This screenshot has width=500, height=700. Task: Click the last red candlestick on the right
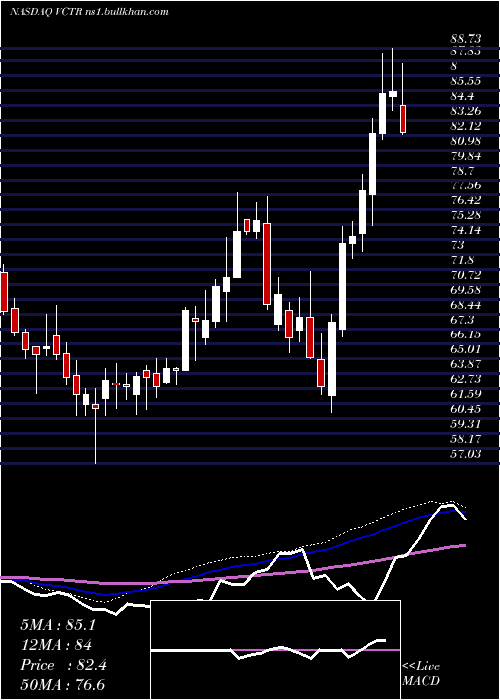[x=403, y=119]
